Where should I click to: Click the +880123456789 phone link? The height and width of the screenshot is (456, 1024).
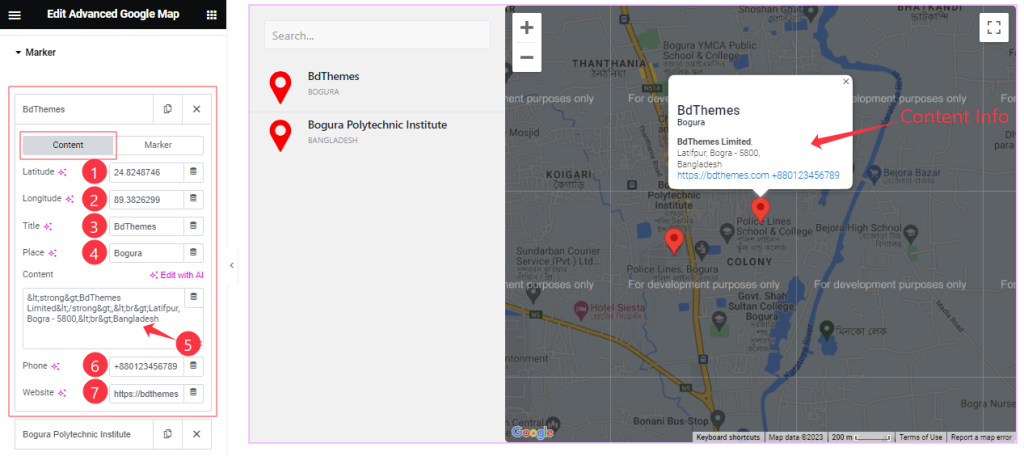pos(805,175)
